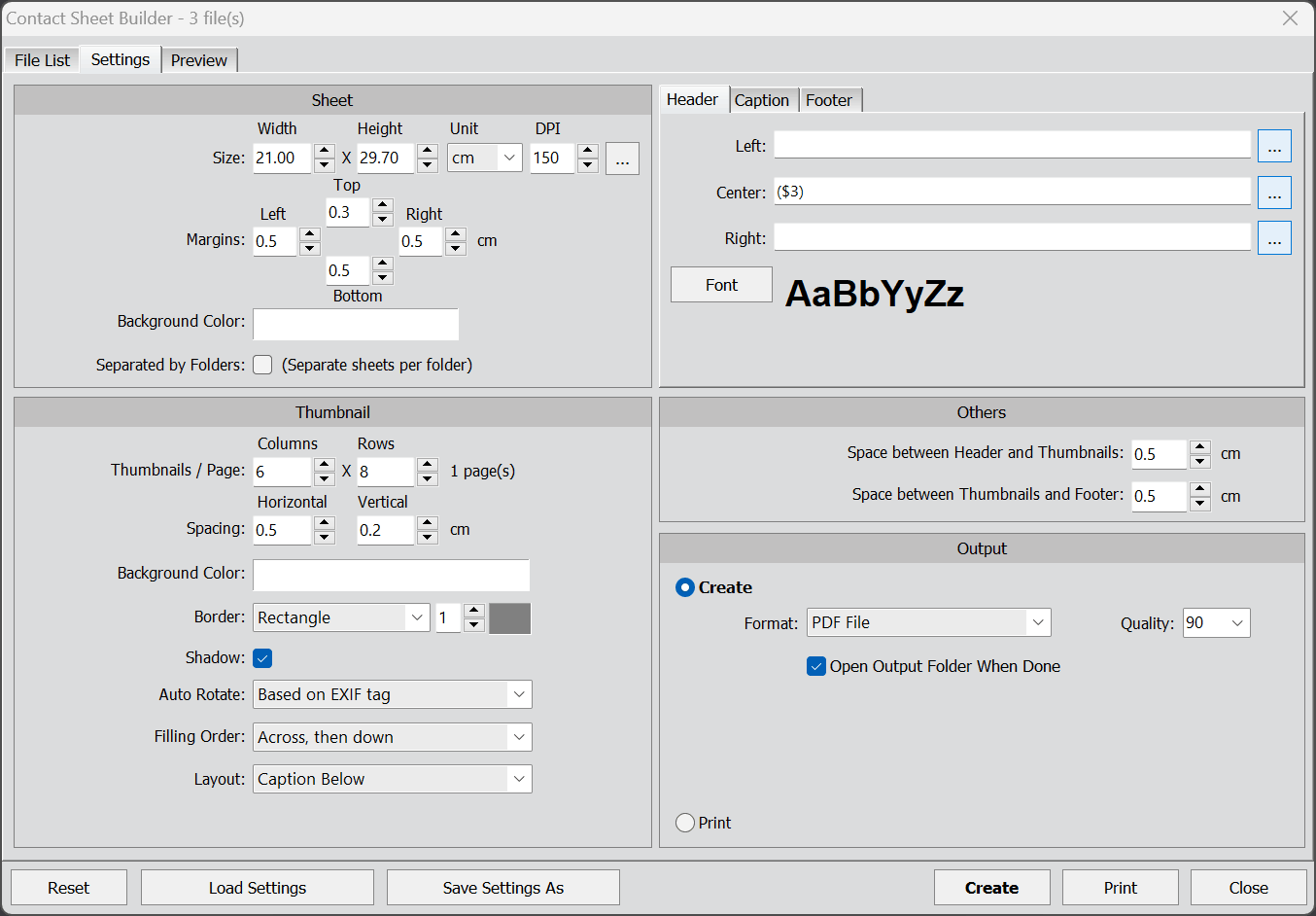Increase sheet Width with up arrow
1316x916 pixels.
(325, 151)
